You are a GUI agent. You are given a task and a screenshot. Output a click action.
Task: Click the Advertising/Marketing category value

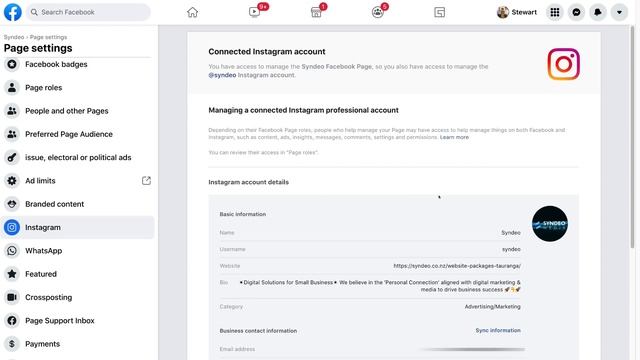coord(492,307)
